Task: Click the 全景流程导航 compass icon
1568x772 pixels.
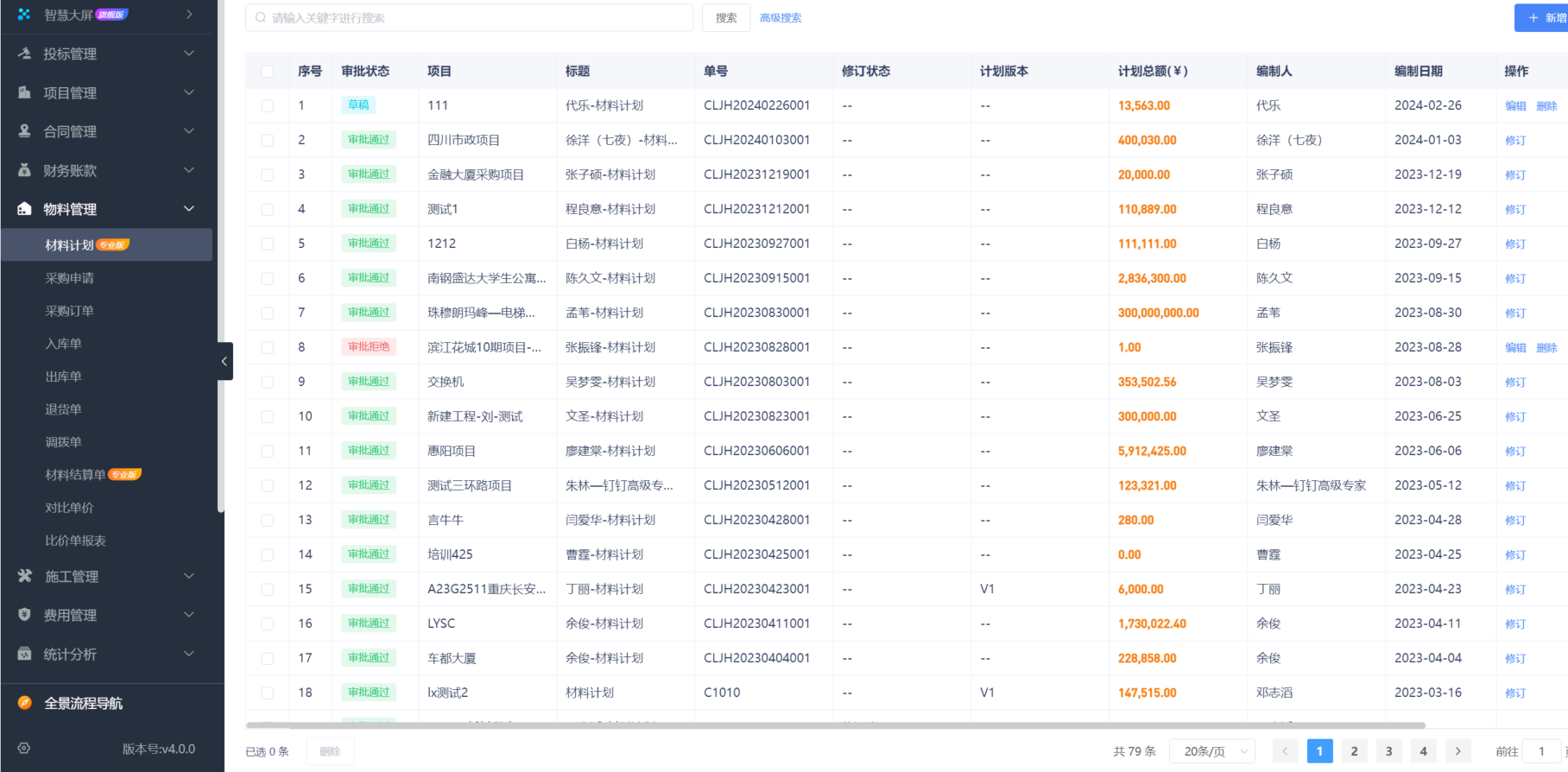Action: click(24, 703)
